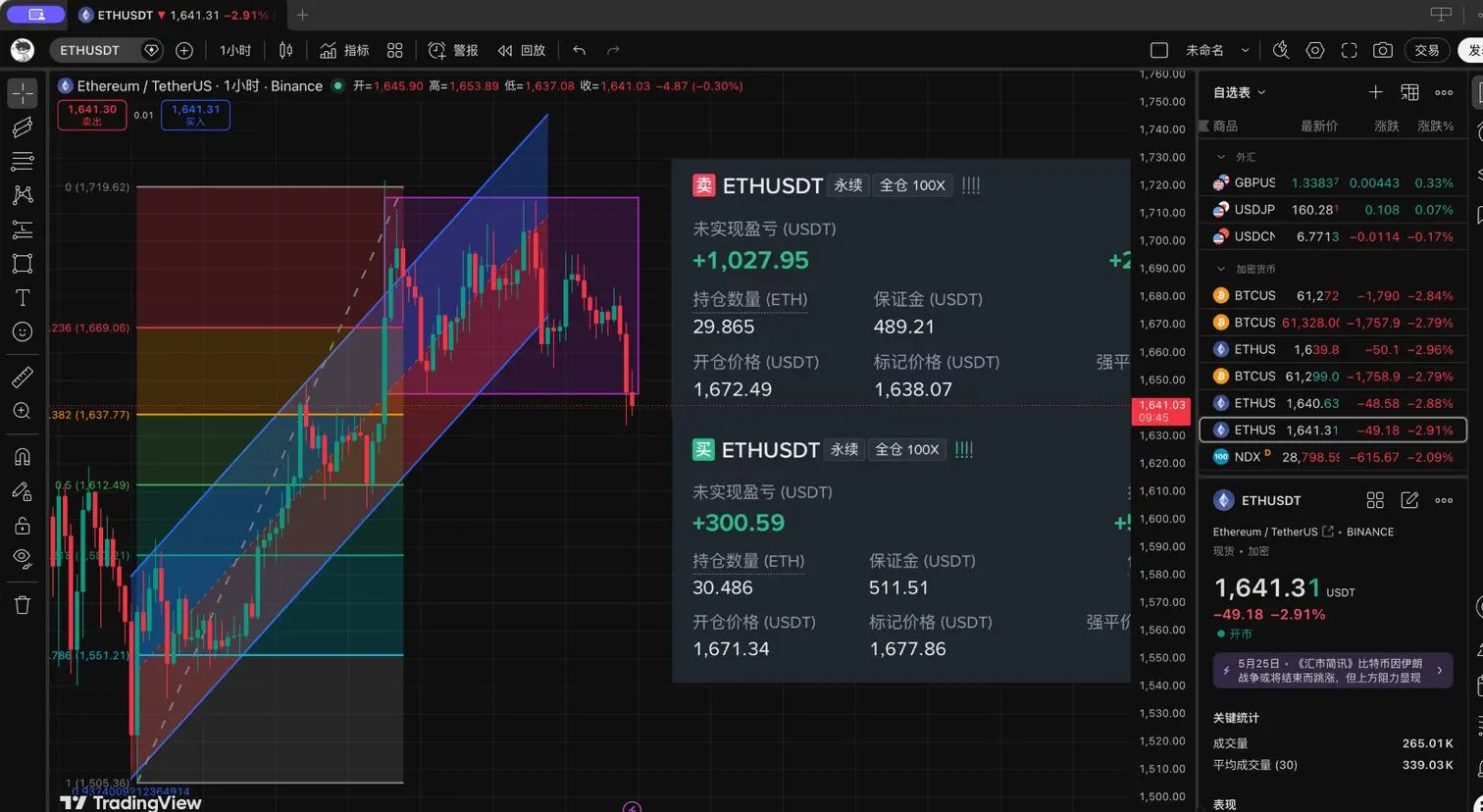The image size is (1483, 812).
Task: Select BTCUS row priced 61,328.00
Action: click(x=1333, y=322)
